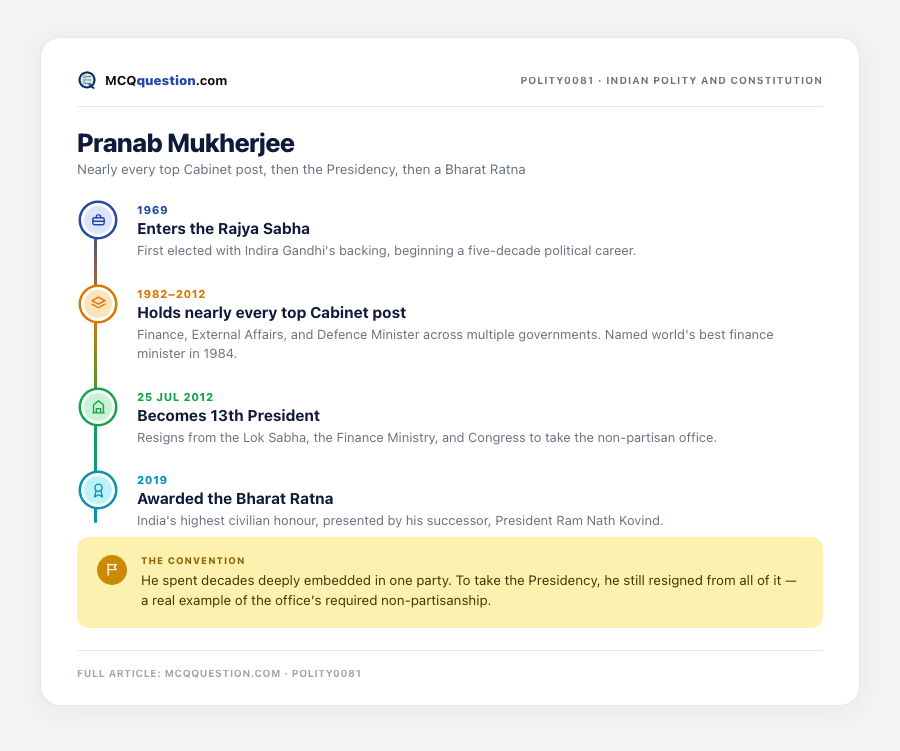Select the Pranab Mukherjee main heading
Screen dimensions: 900x751
point(186,143)
